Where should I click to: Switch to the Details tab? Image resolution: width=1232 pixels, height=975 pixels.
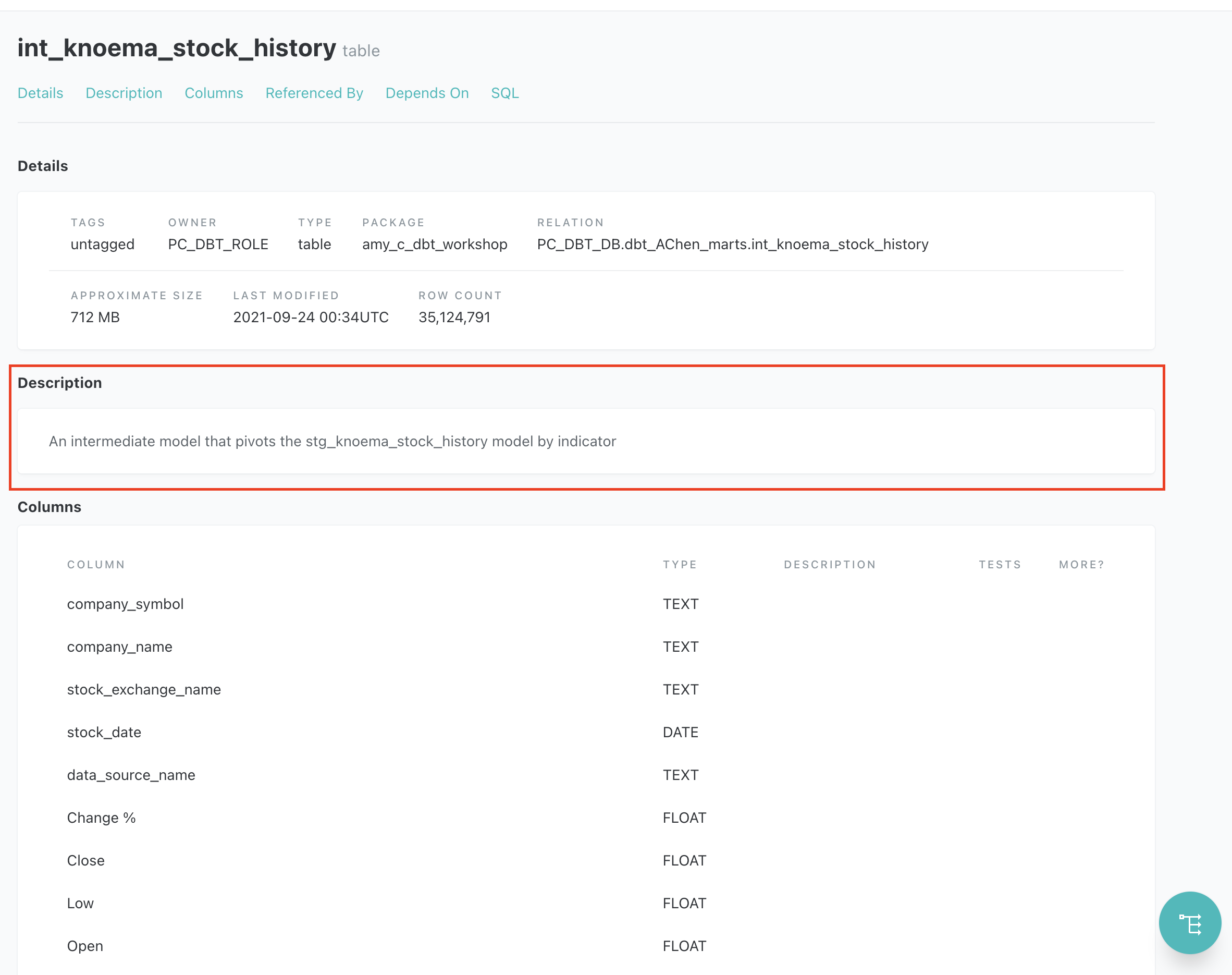tap(41, 93)
